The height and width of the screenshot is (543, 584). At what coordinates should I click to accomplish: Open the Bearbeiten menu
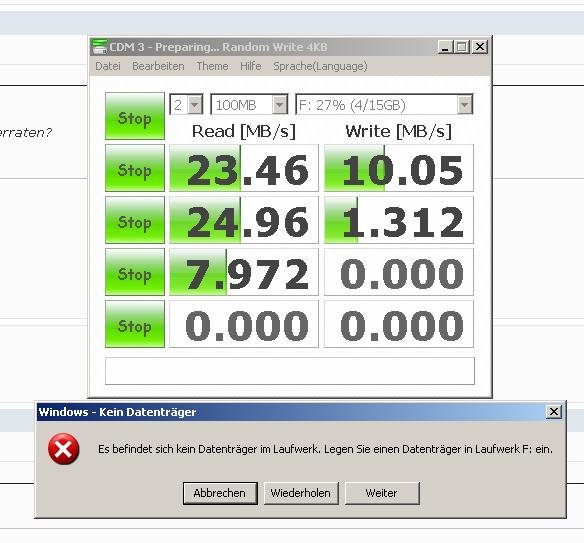tap(158, 66)
